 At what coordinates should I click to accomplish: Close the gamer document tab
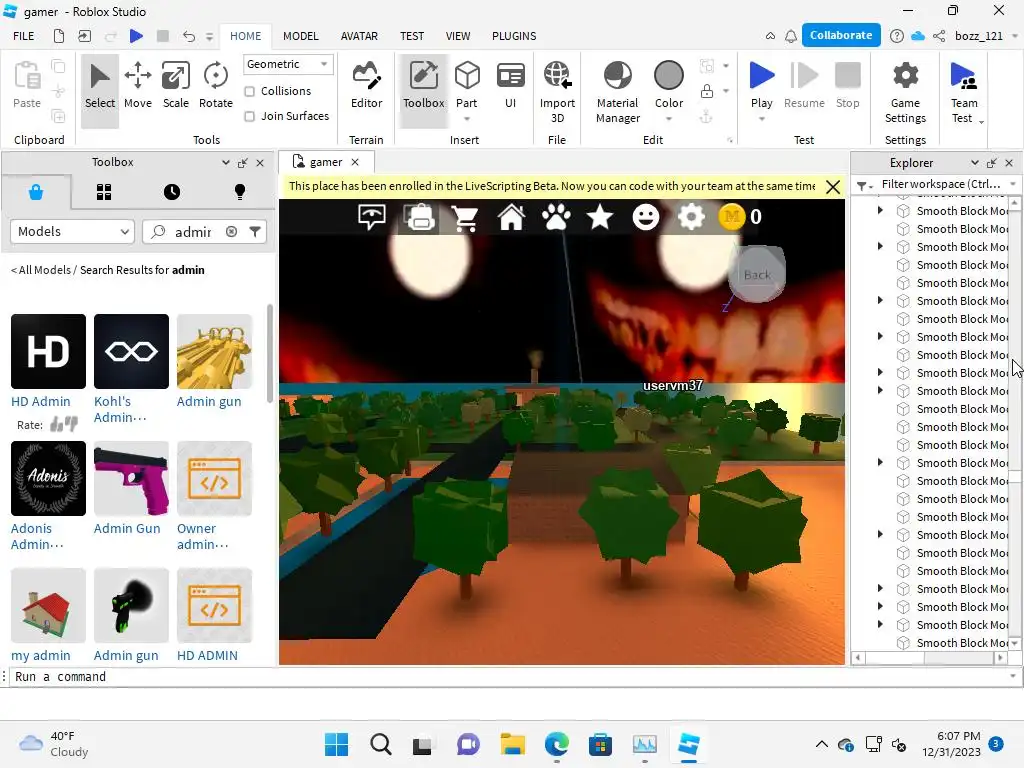pos(355,162)
